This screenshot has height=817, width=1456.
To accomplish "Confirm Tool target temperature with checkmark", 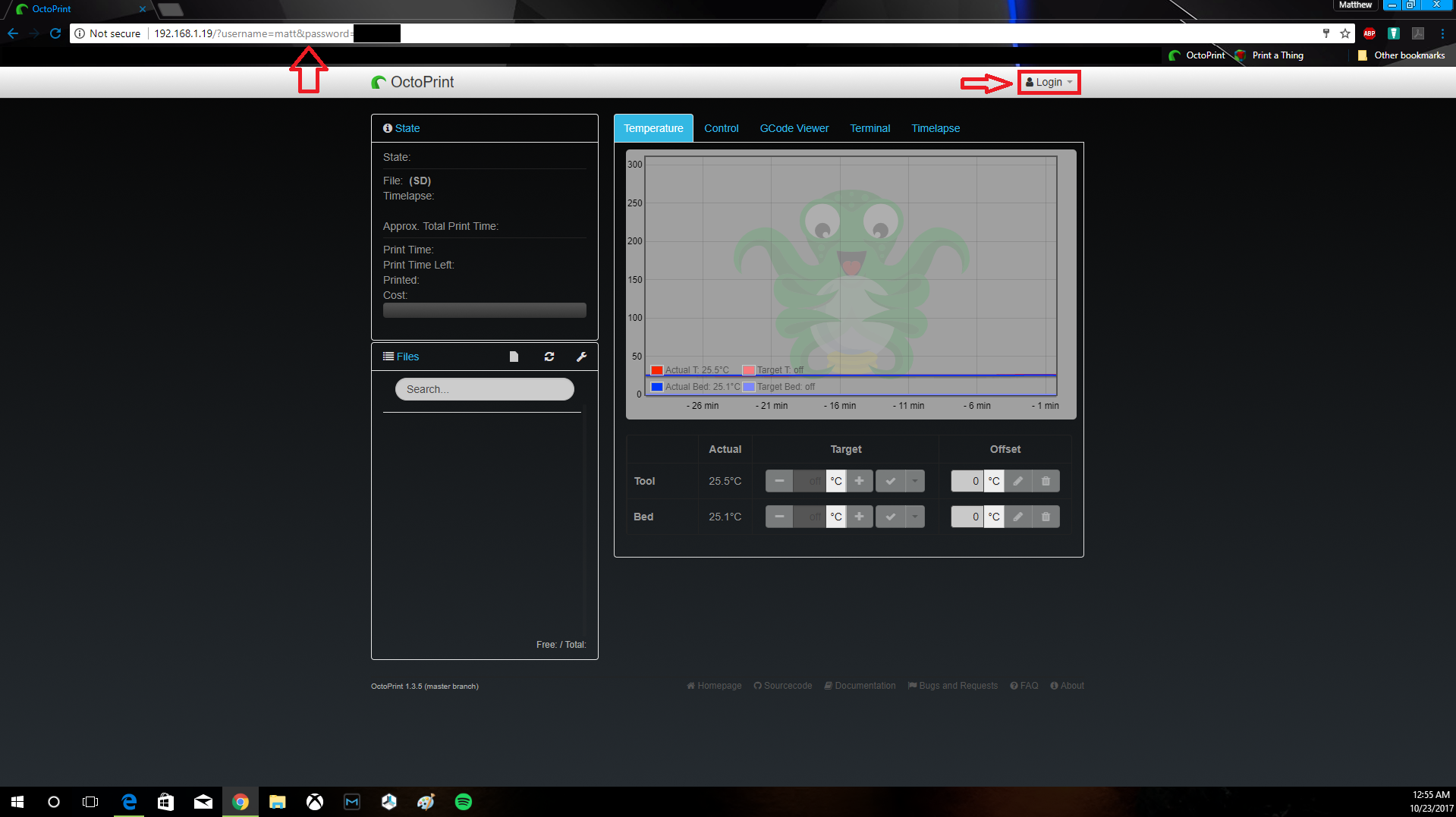I will pyautogui.click(x=891, y=481).
